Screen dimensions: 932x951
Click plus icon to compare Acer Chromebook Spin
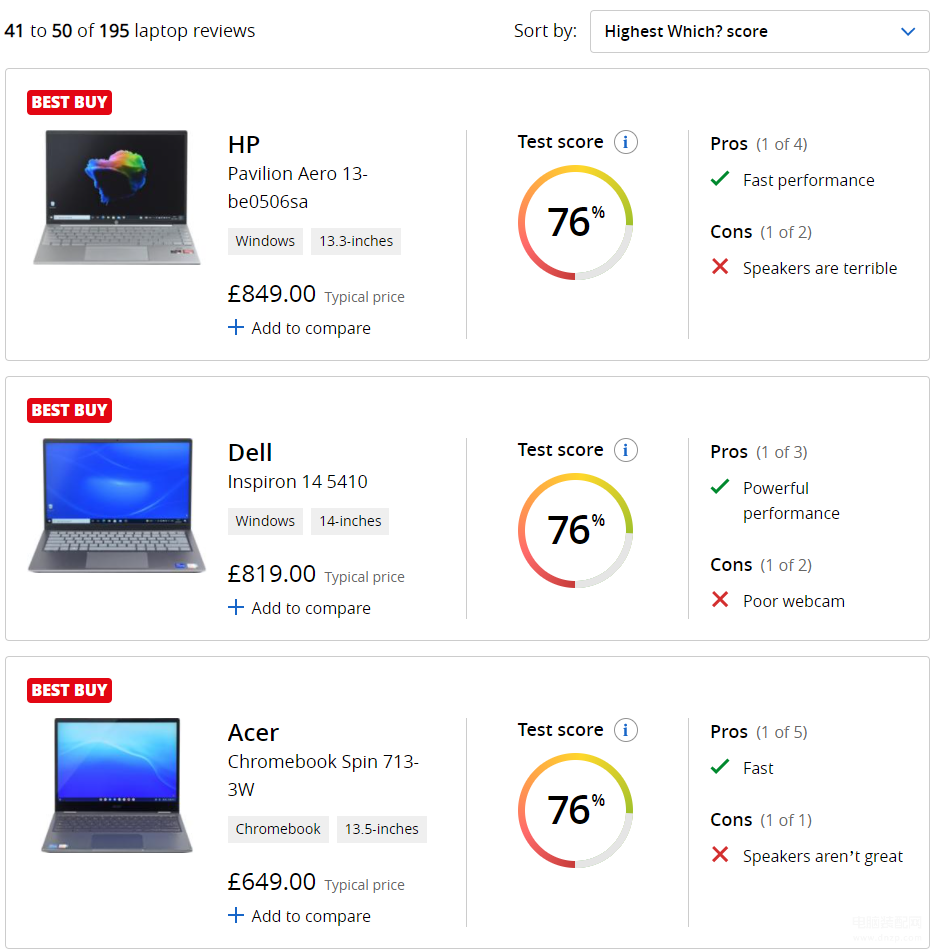tap(236, 915)
